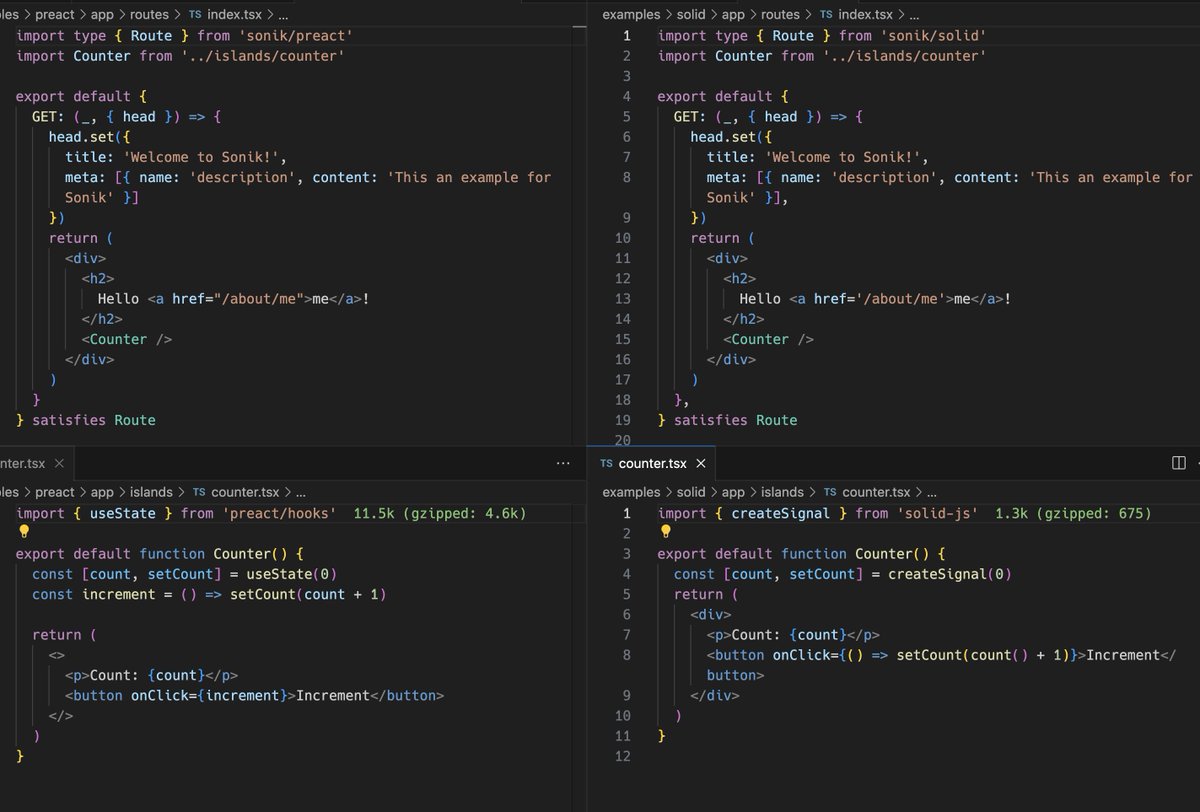Click the empty fragment '<>' opening tag
The height and width of the screenshot is (812, 1200).
[57, 655]
